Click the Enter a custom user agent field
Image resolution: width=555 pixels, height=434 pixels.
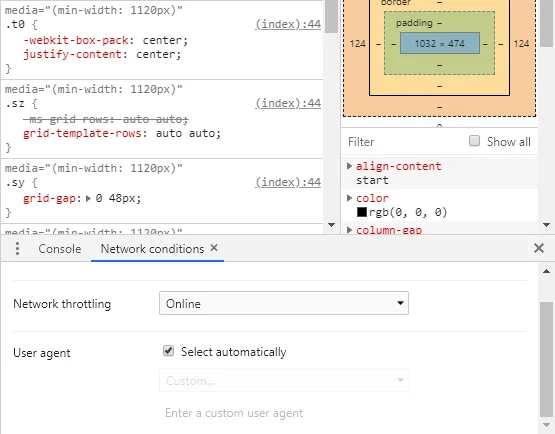click(x=284, y=413)
